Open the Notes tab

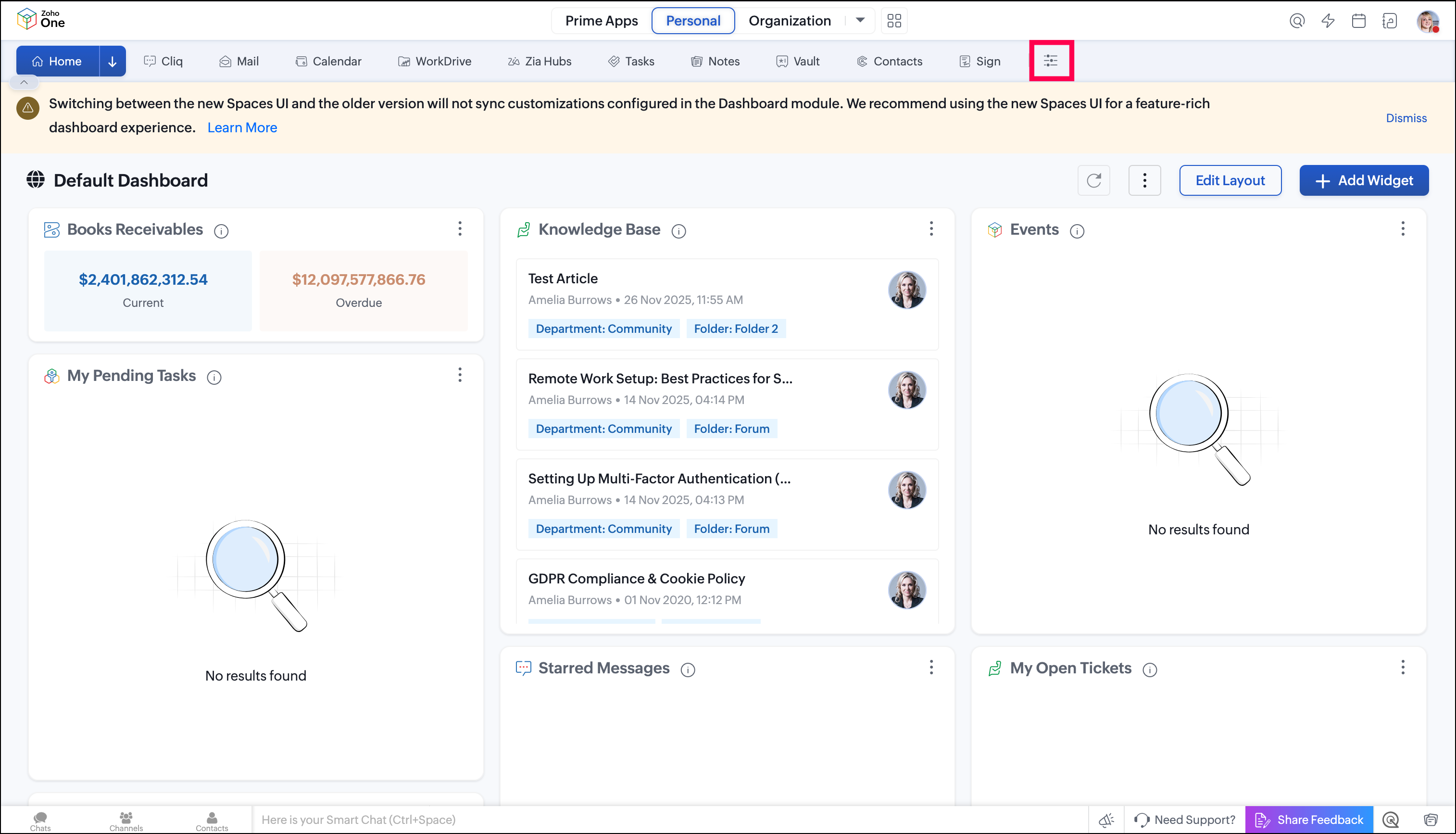[x=715, y=61]
